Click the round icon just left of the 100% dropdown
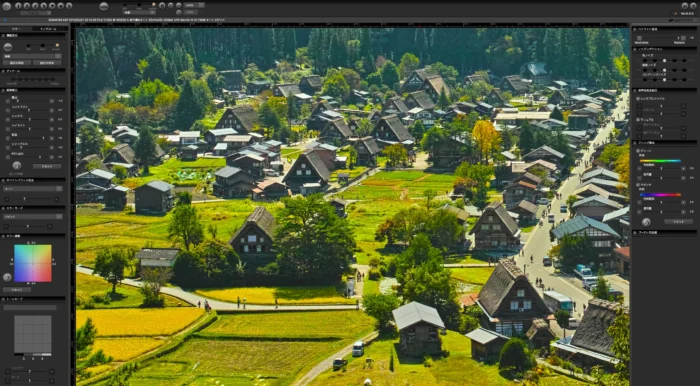The width and height of the screenshot is (700, 386). 179,5
